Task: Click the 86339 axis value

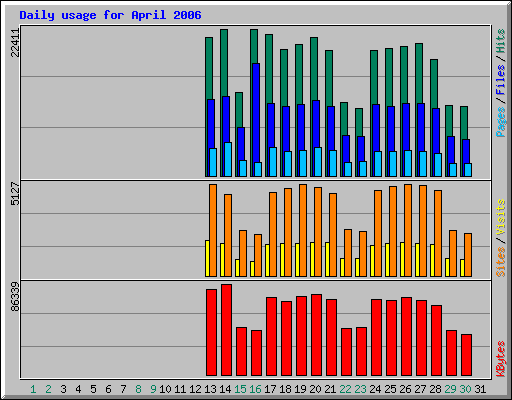Action: pos(15,297)
